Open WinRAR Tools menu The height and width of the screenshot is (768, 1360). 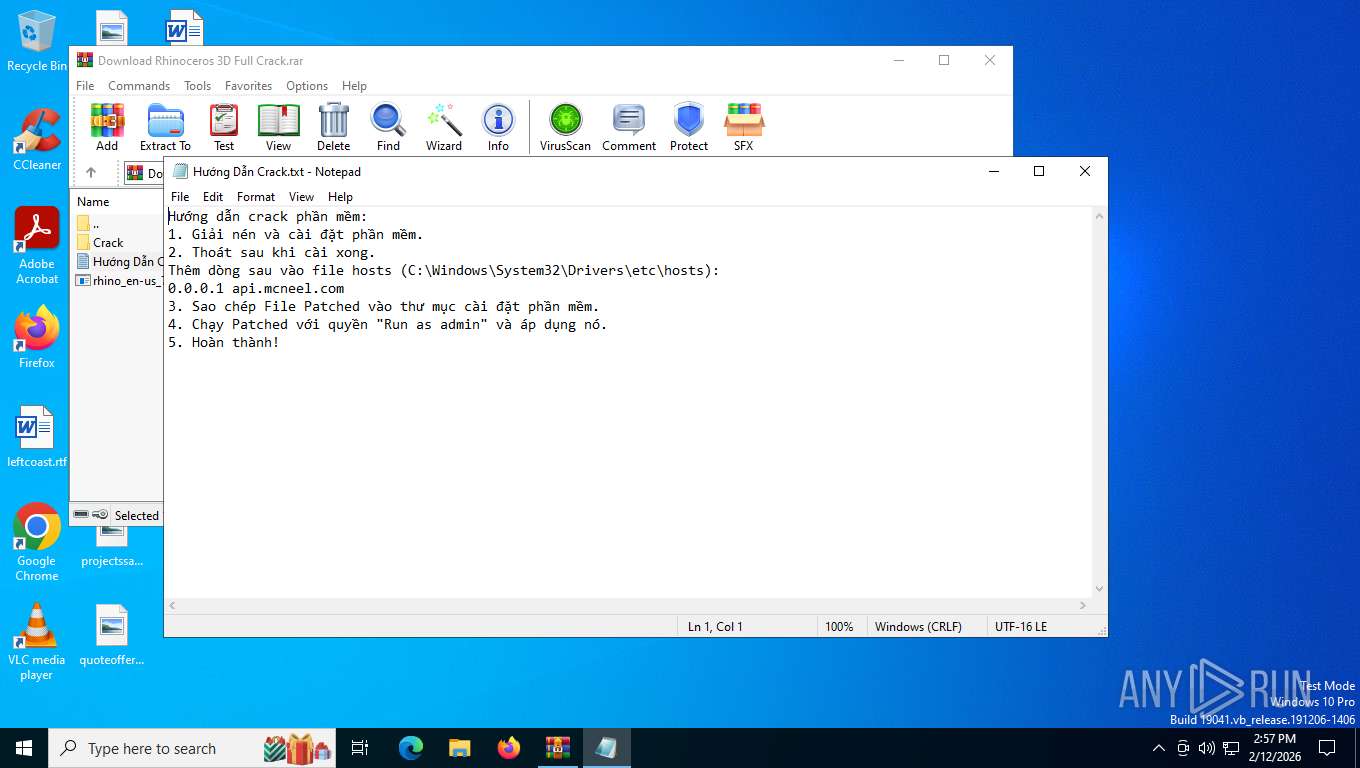tap(198, 86)
